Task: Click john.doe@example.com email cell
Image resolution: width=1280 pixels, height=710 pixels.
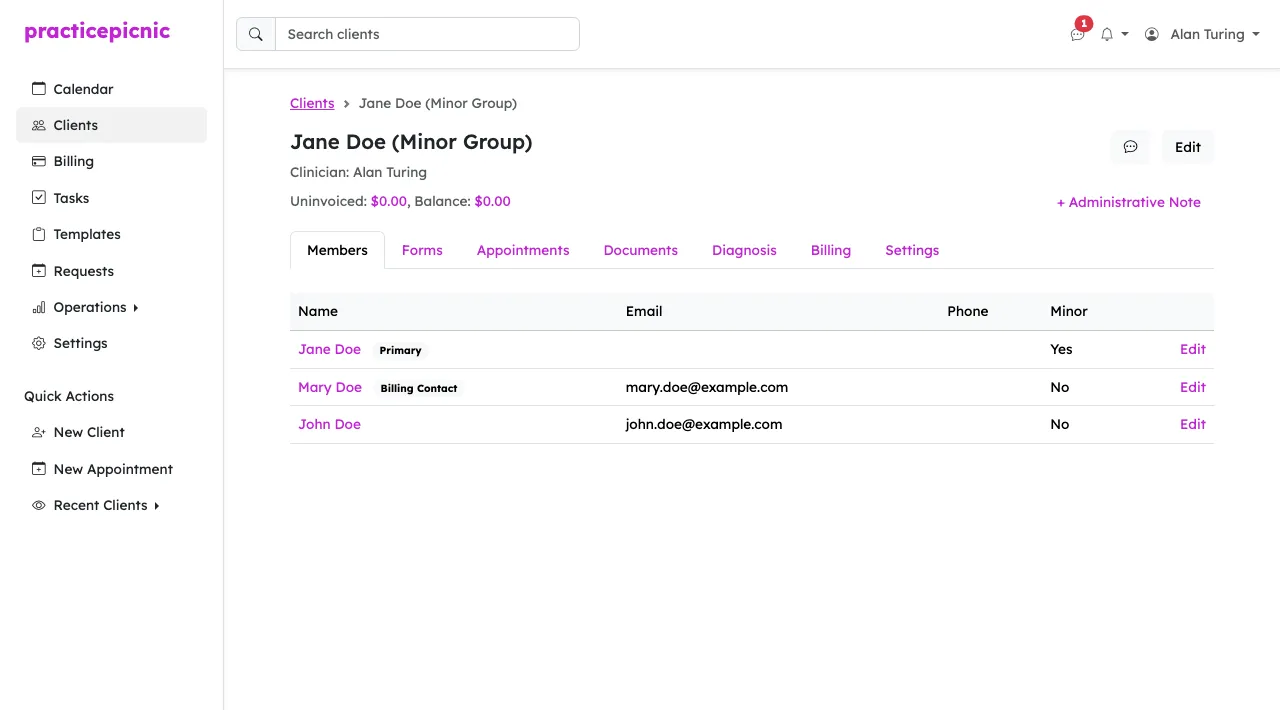Action: [704, 424]
